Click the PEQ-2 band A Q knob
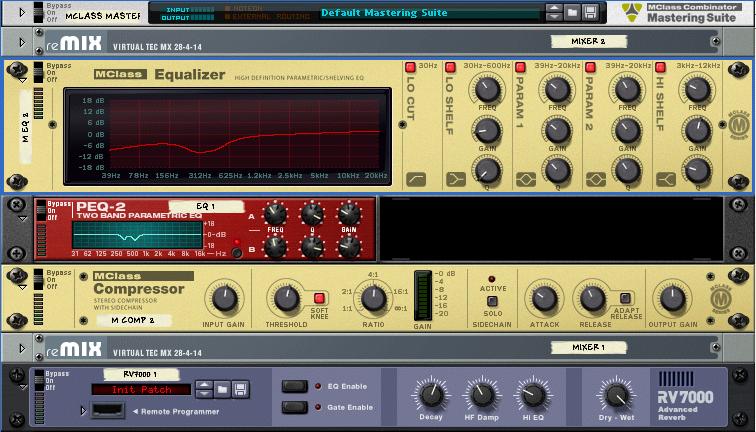The width and height of the screenshot is (756, 432). coord(312,213)
